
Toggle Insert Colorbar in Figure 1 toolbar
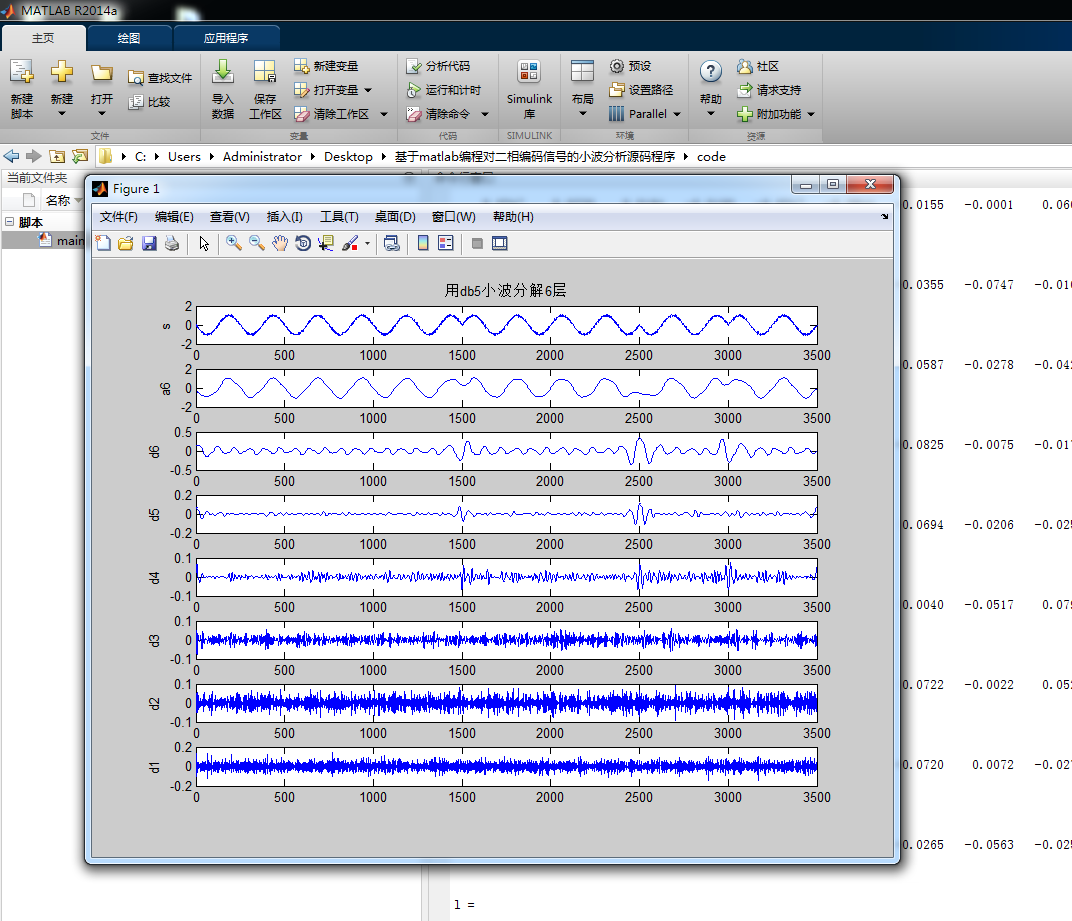[x=423, y=243]
